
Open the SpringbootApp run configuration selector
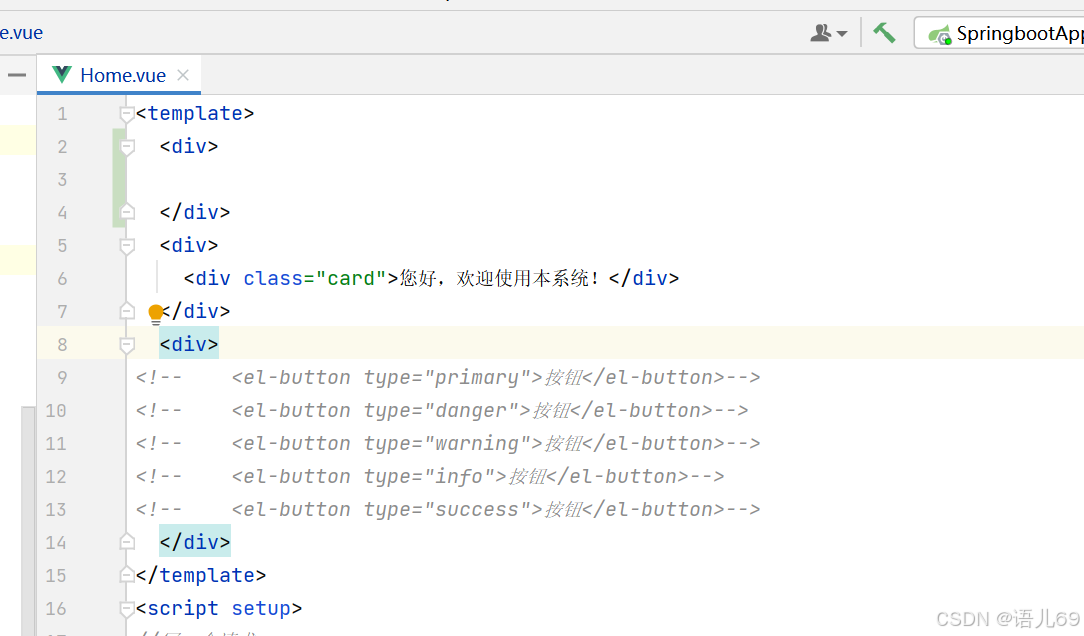(1019, 33)
